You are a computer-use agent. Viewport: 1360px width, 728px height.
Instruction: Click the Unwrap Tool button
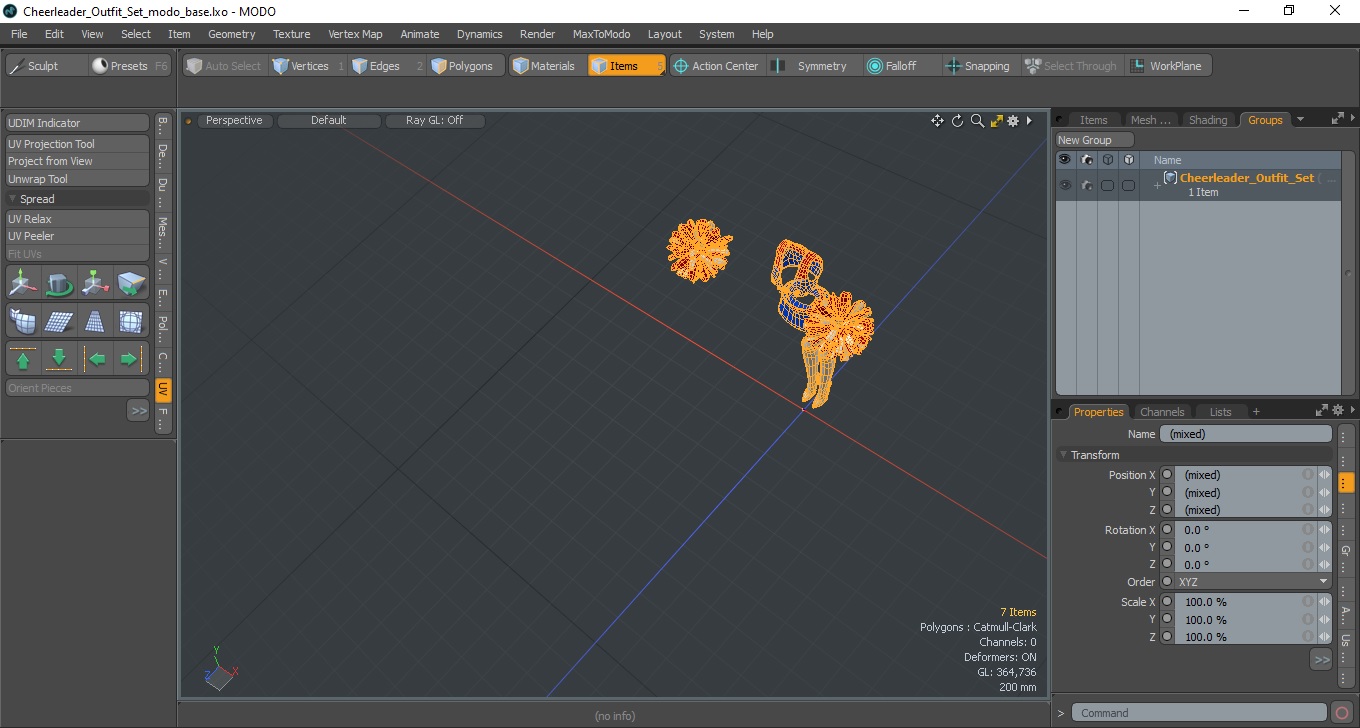[x=77, y=179]
